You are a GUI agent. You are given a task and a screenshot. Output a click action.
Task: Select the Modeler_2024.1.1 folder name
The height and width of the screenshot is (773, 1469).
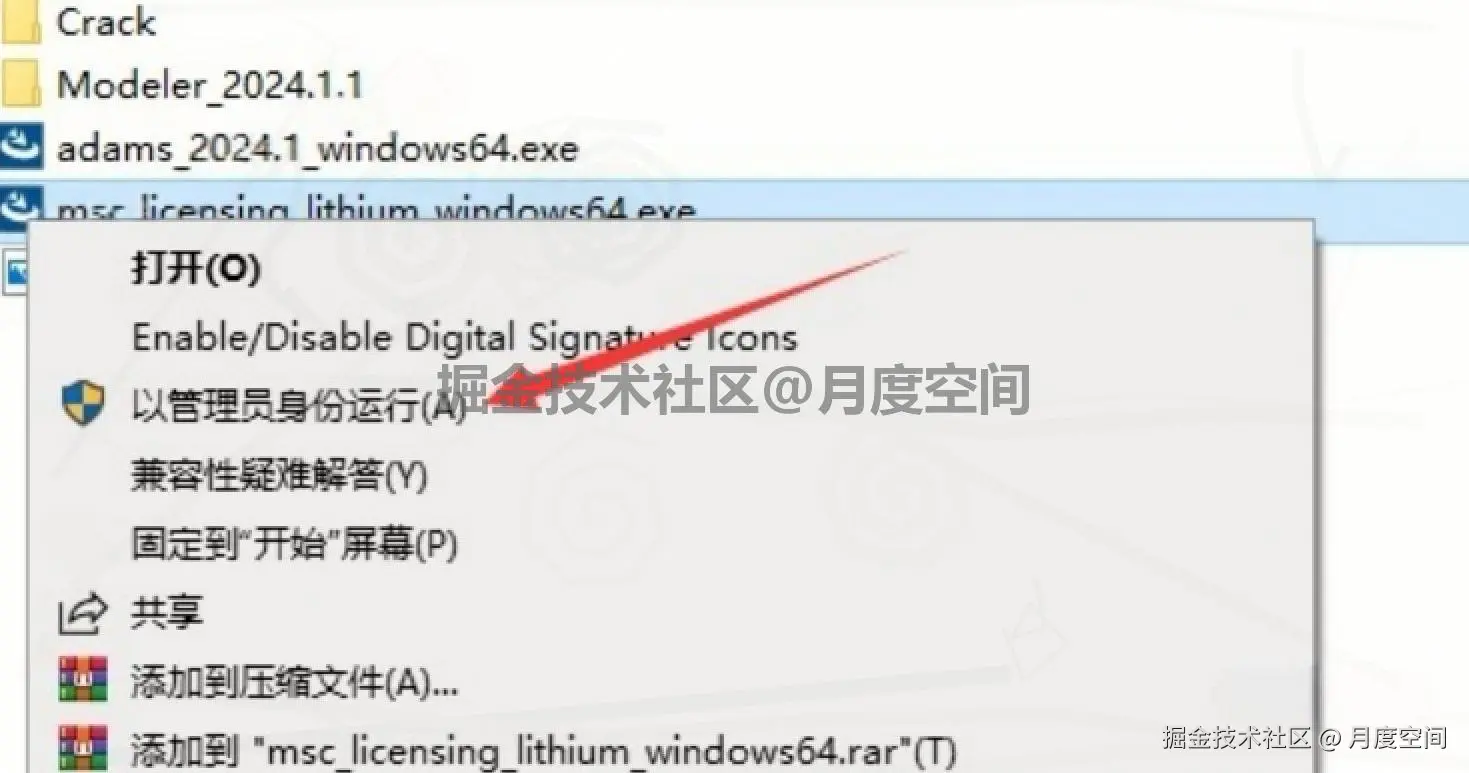click(210, 85)
